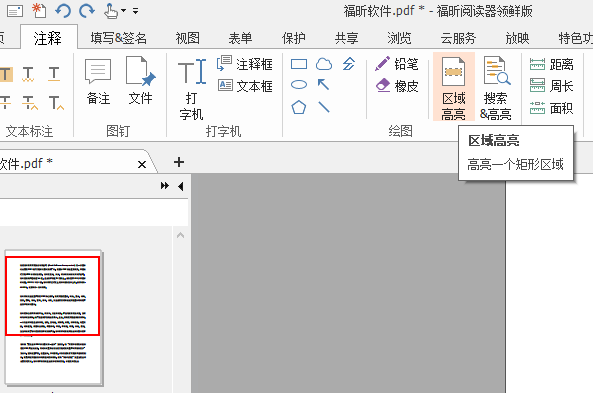This screenshot has width=593, height=393.
Task: Select the Squiggly underline text tool
Action: [28, 74]
